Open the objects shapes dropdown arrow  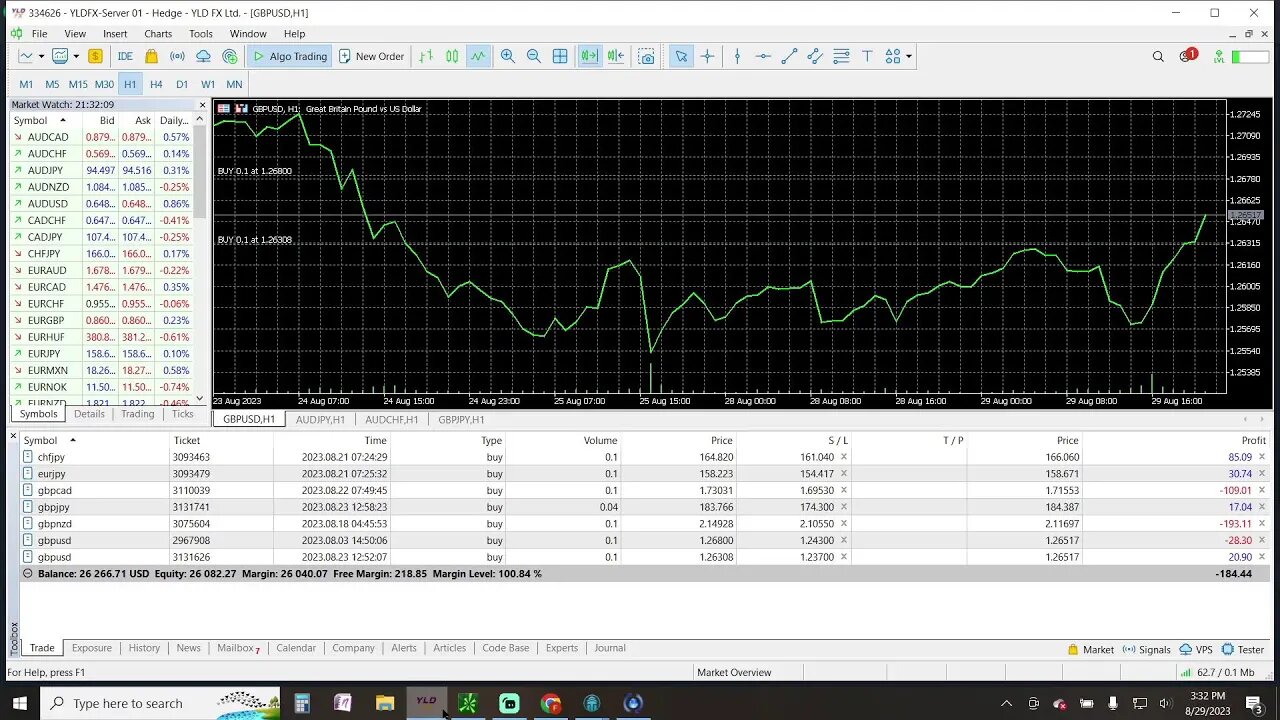click(x=908, y=57)
